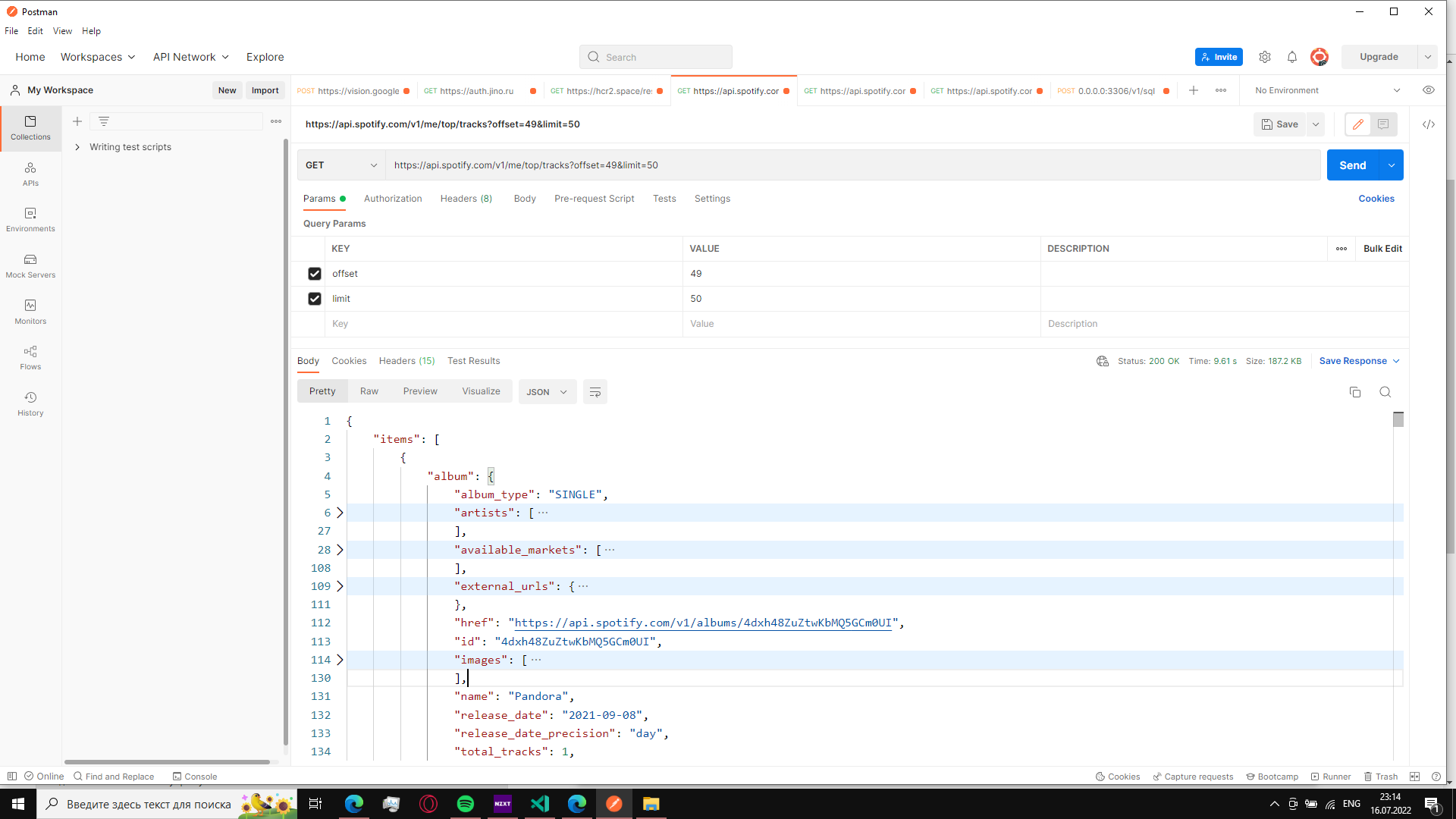Open the Mock Servers sidebar icon
This screenshot has height=819, width=1456.
[30, 266]
